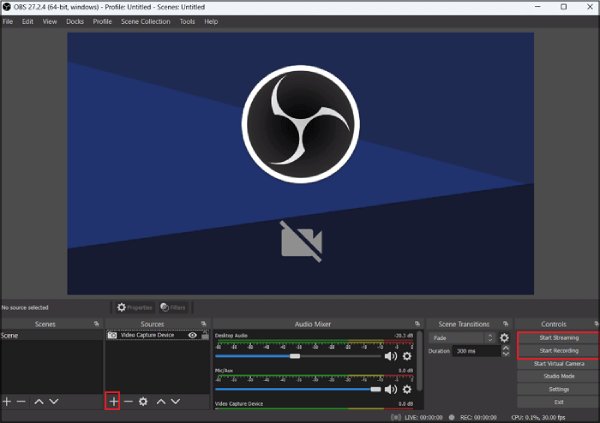Viewport: 600px width, 423px height.
Task: Open the View menu
Action: 50,21
